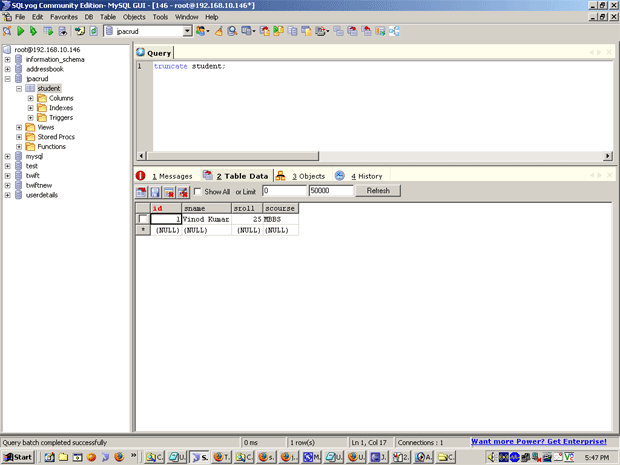Viewport: 620px width, 465px height.
Task: Click the Firefox icon in quick launch
Action: click(x=119, y=457)
